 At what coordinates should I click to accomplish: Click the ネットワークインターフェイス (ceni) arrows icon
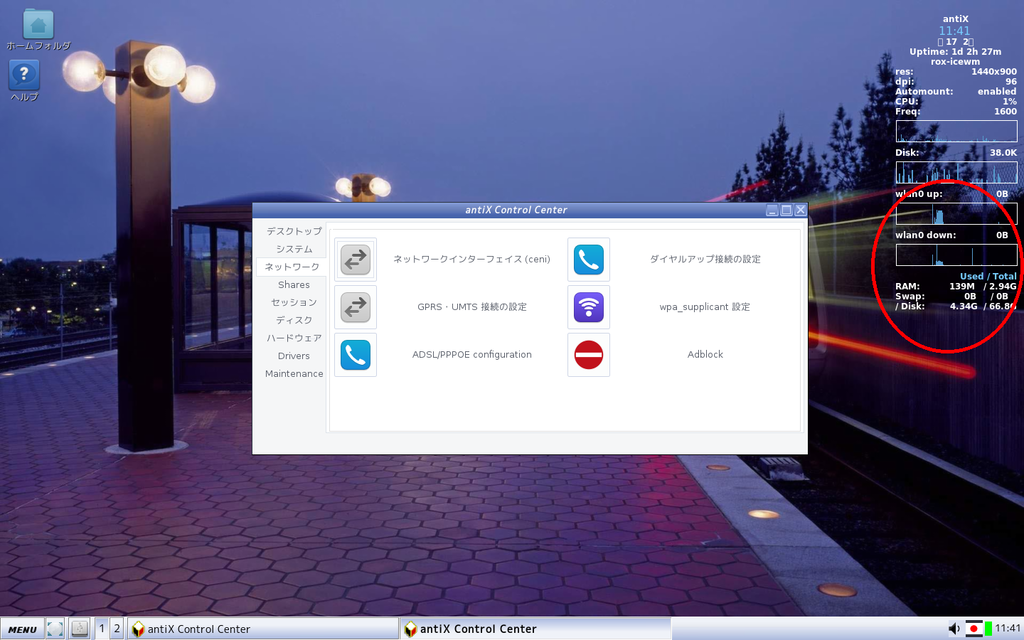tap(355, 259)
